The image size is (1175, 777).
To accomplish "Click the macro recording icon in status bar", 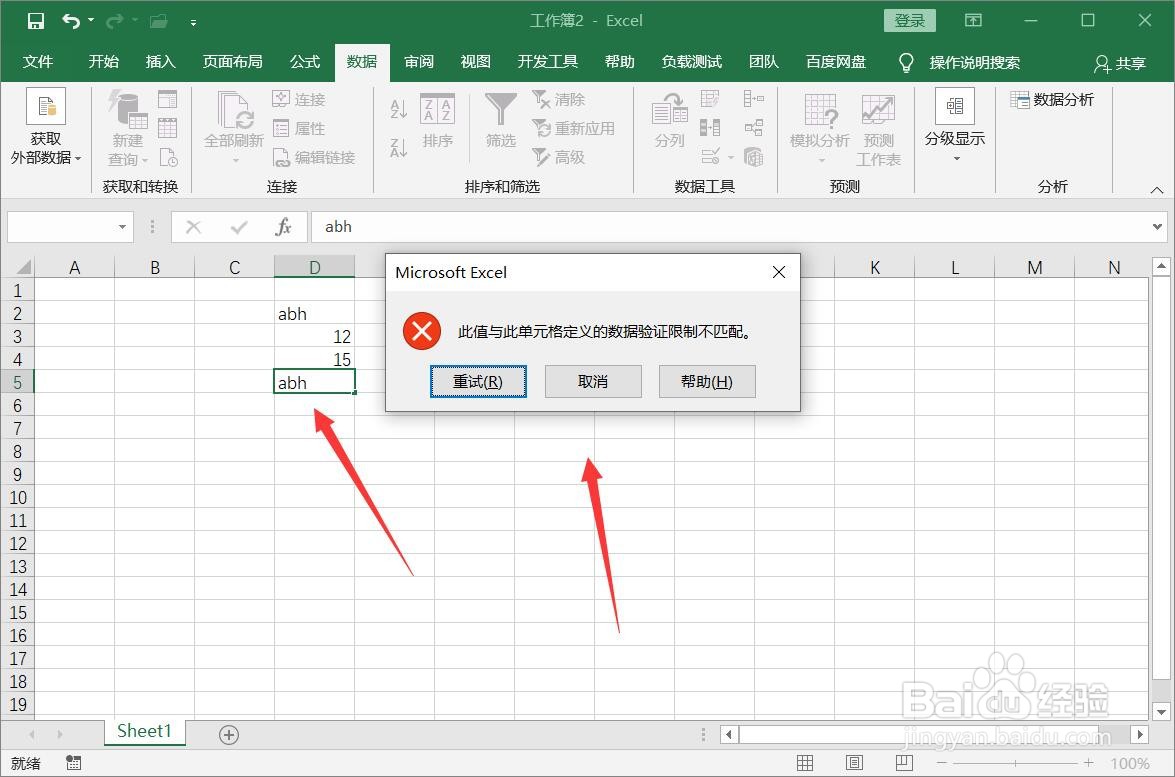I will 73,763.
